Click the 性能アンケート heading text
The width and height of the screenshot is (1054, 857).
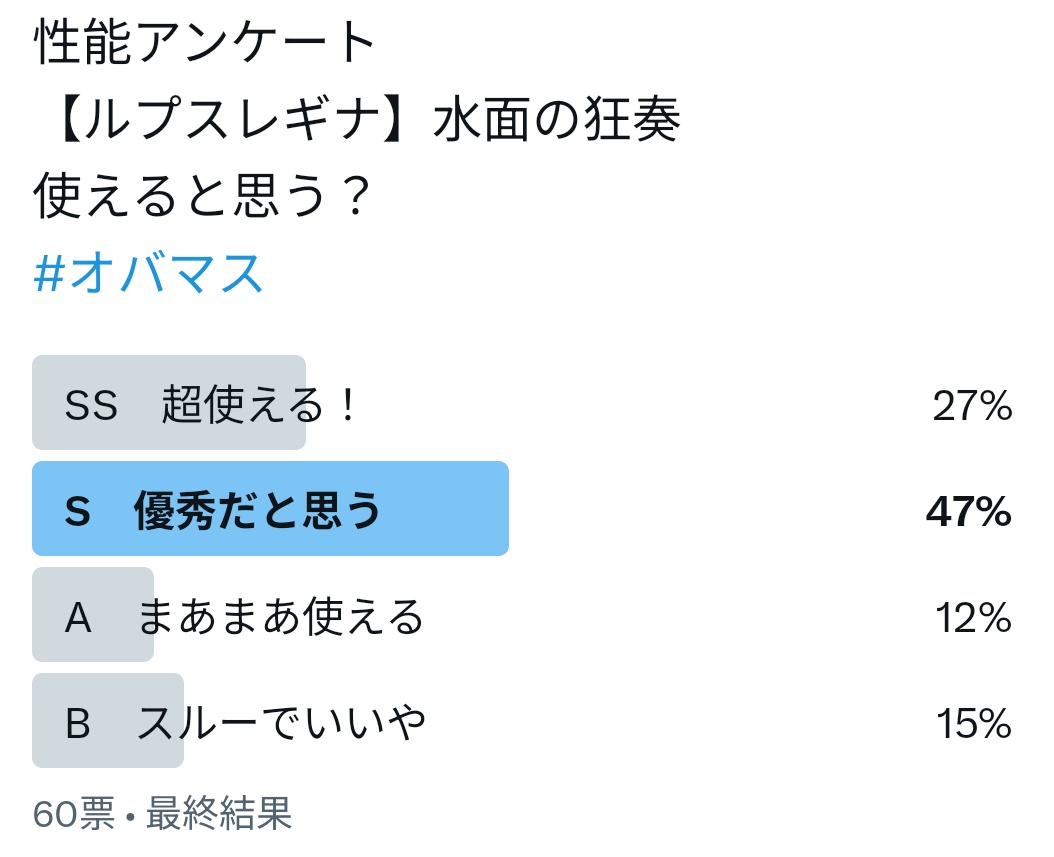204,42
